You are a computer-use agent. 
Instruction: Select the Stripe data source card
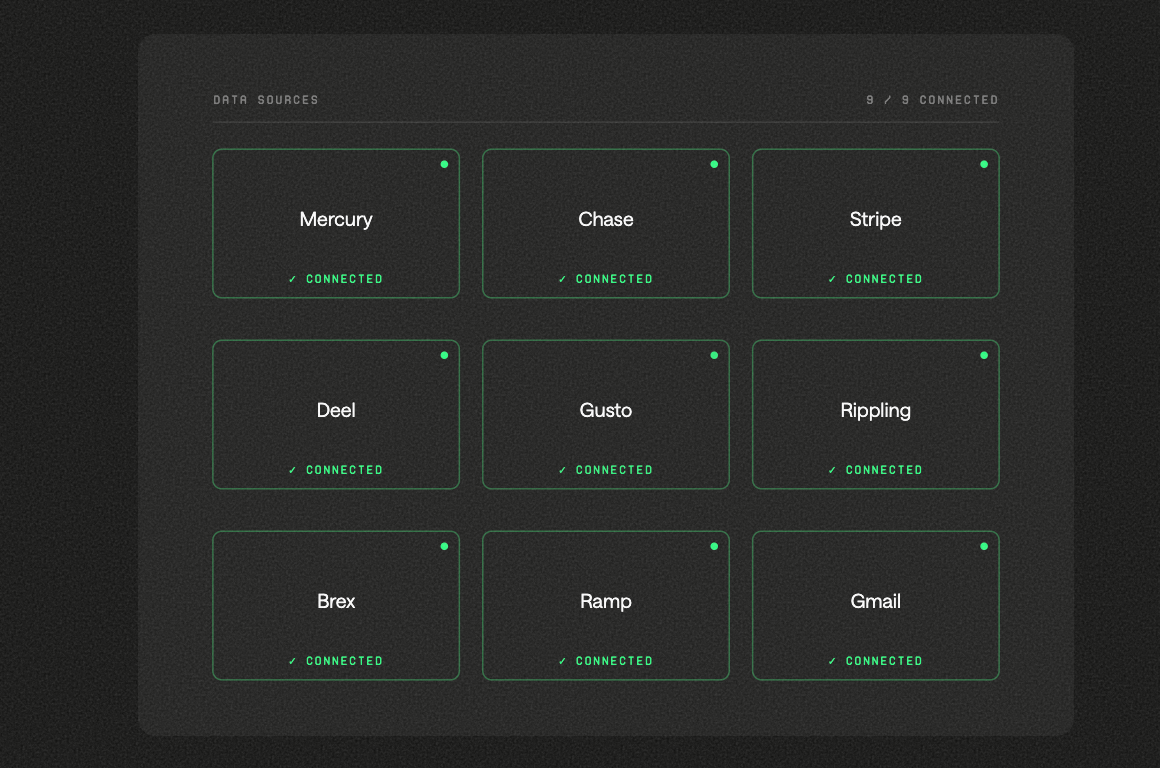click(x=876, y=223)
